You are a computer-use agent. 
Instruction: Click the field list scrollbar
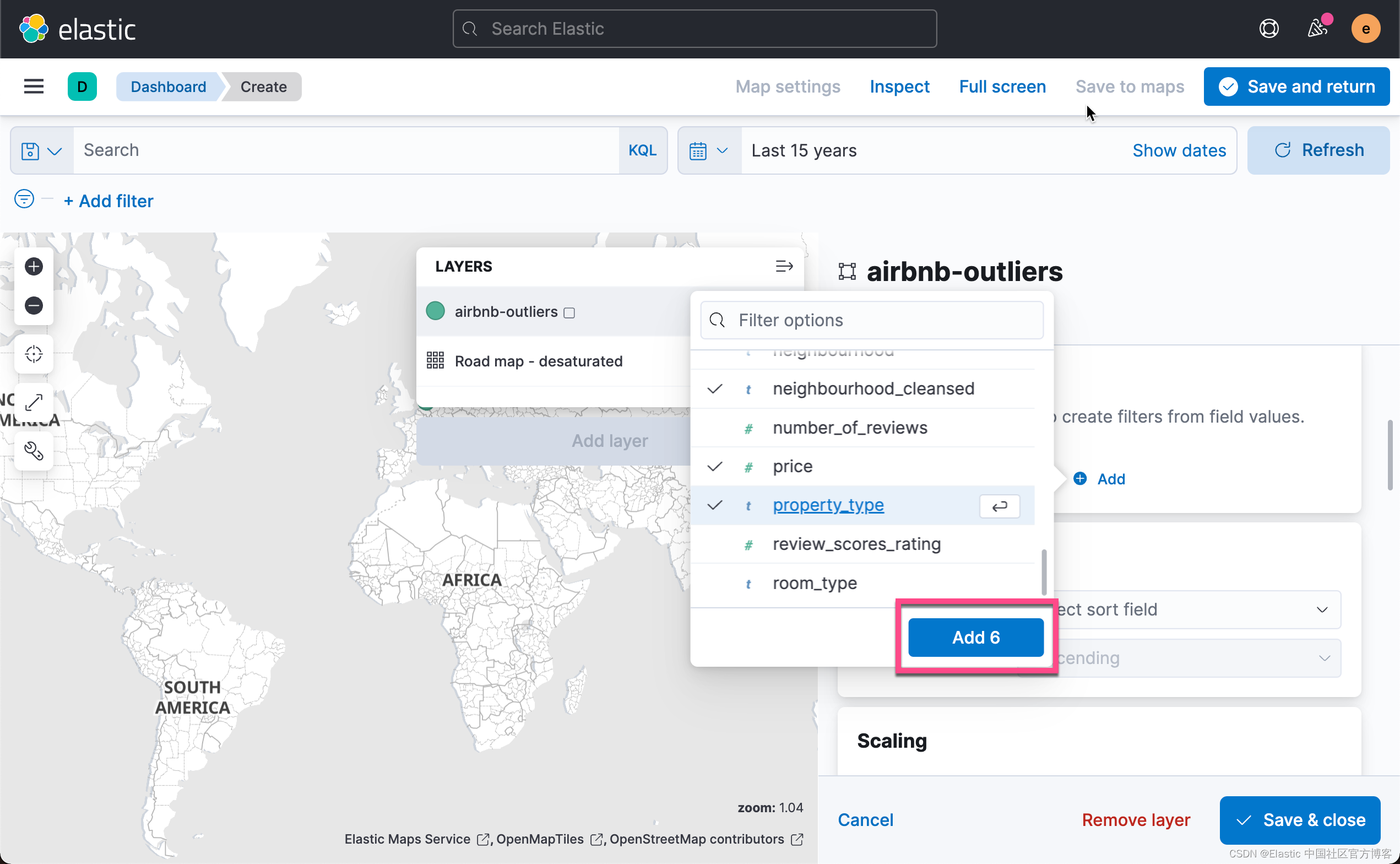pos(1044,572)
